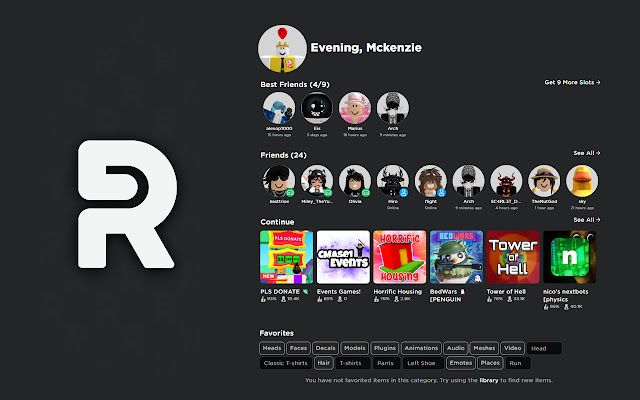This screenshot has width=640, height=400.
Task: Click green in-game badge on sunglasses friend
Action: click(x=290, y=192)
